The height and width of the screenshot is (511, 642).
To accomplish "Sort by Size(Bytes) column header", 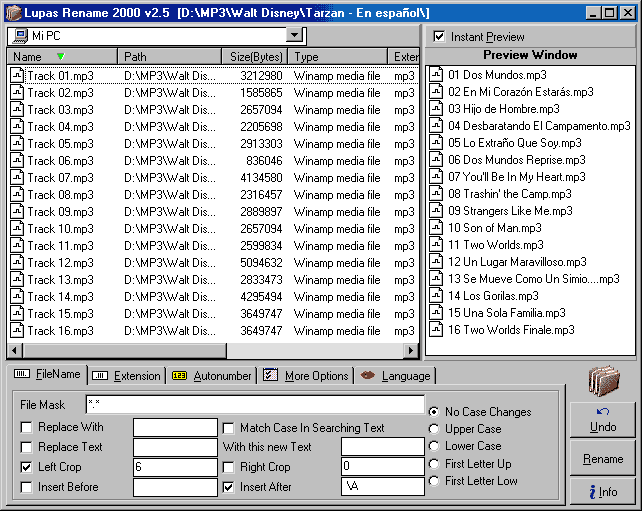I will pos(255,57).
